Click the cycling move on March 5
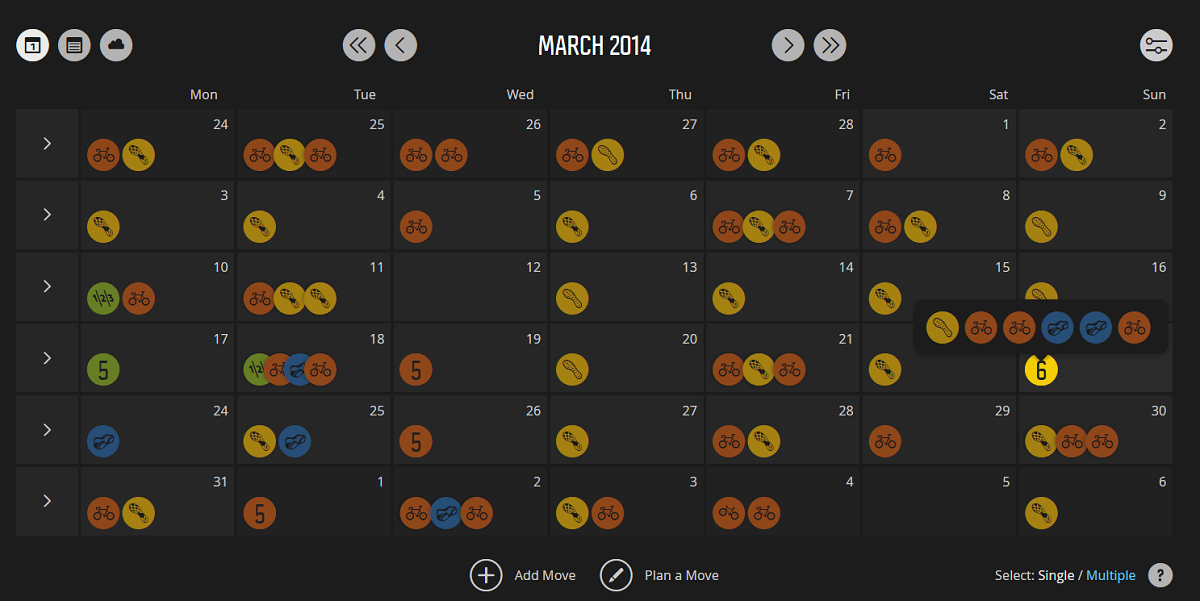 click(416, 226)
